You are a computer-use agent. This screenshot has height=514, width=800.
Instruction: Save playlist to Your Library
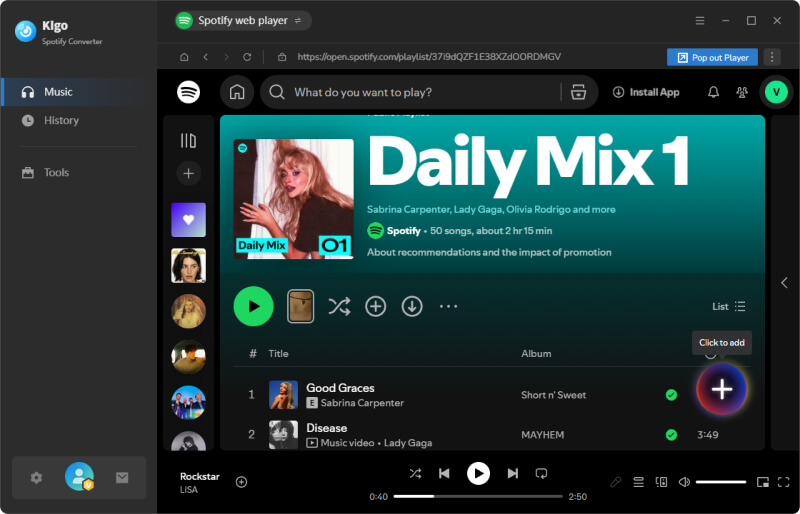click(x=376, y=306)
